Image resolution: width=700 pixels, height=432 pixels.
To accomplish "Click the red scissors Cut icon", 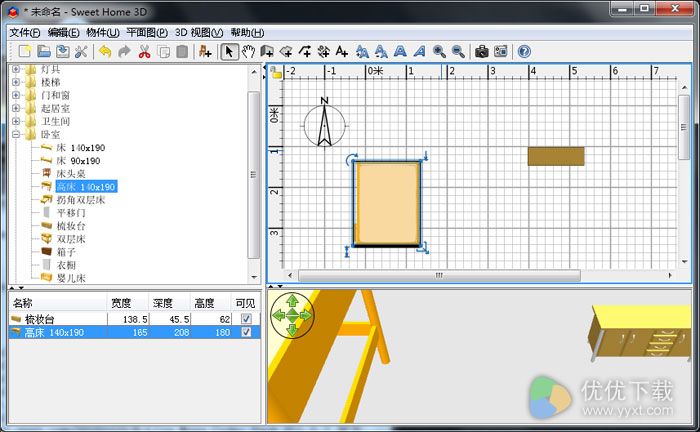I will point(144,52).
